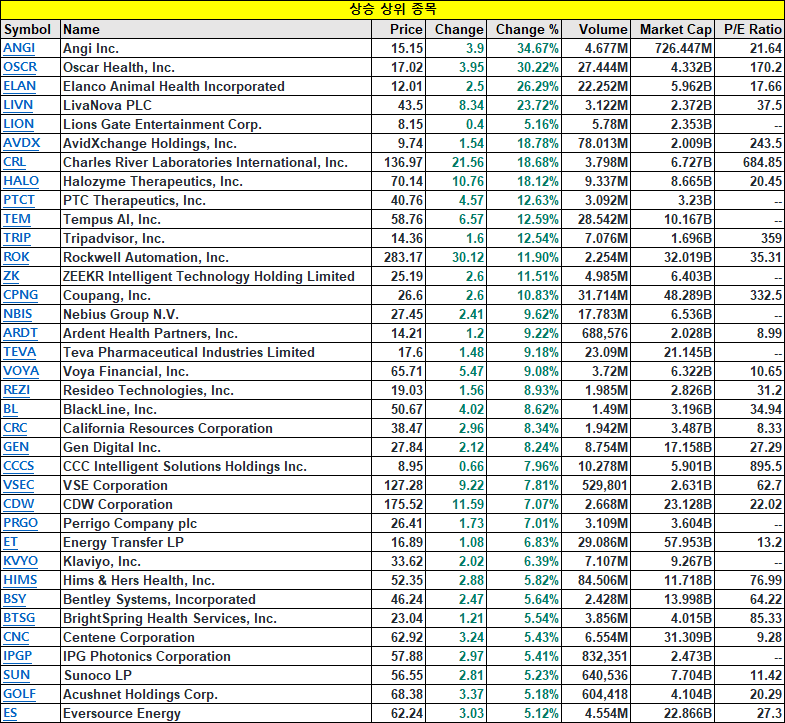This screenshot has height=723, width=785.
Task: Select the 688,576 volume cell
Action: tap(596, 333)
